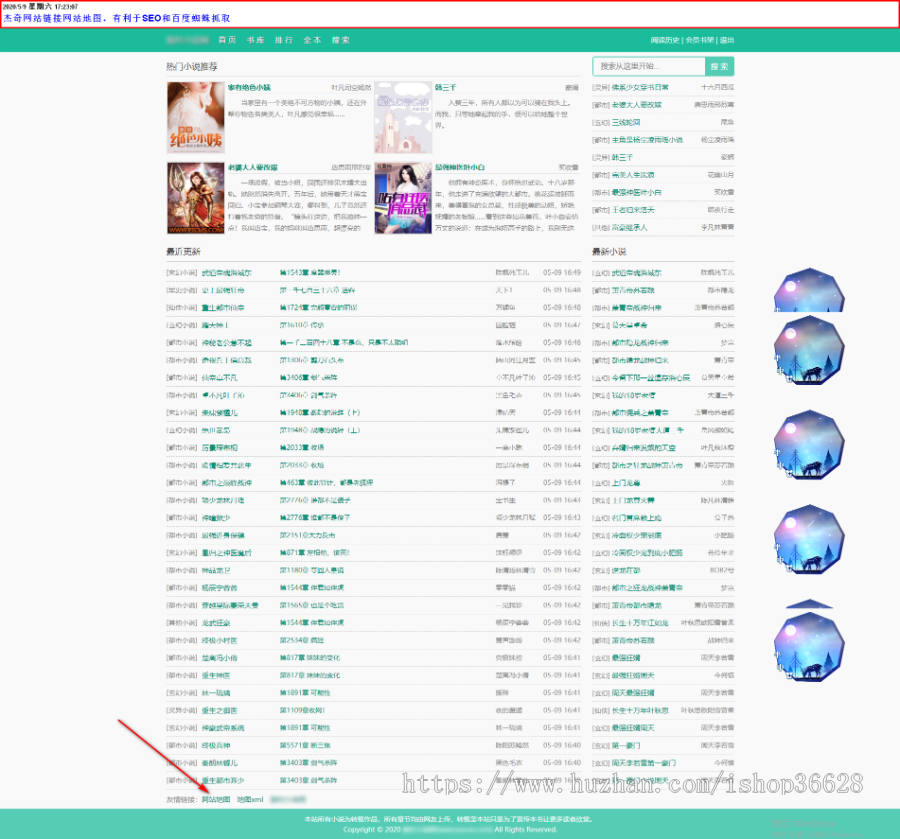Open the 地图xml footer link
The image size is (900, 839).
pyautogui.click(x=250, y=799)
